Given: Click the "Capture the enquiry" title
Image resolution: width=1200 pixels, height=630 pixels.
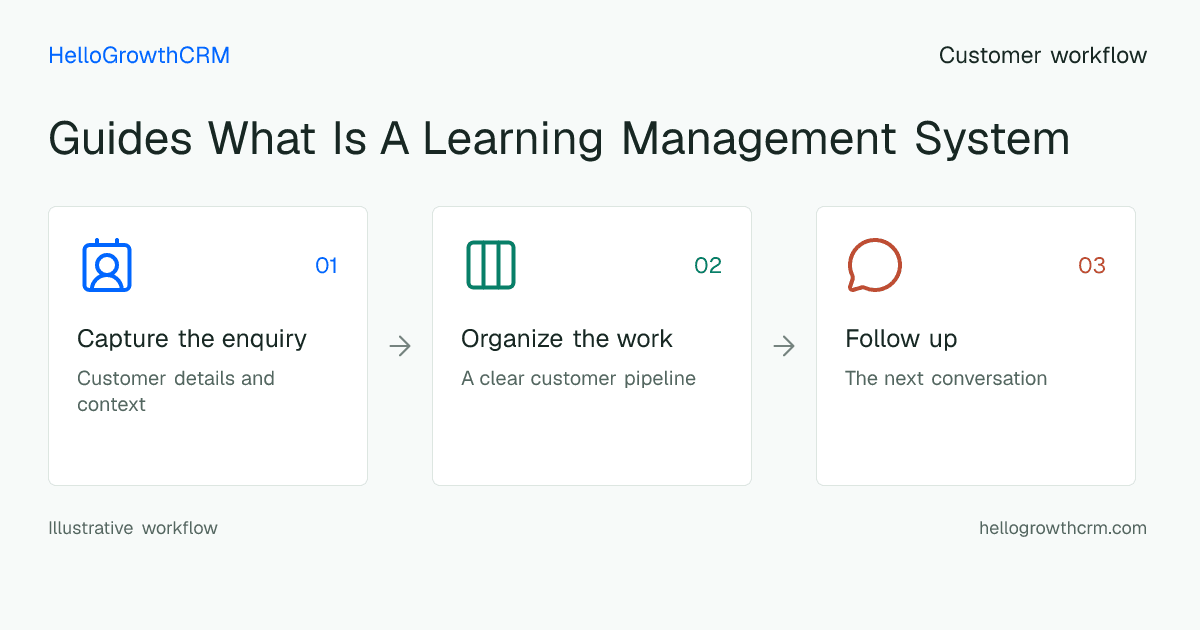Looking at the screenshot, I should pyautogui.click(x=192, y=339).
